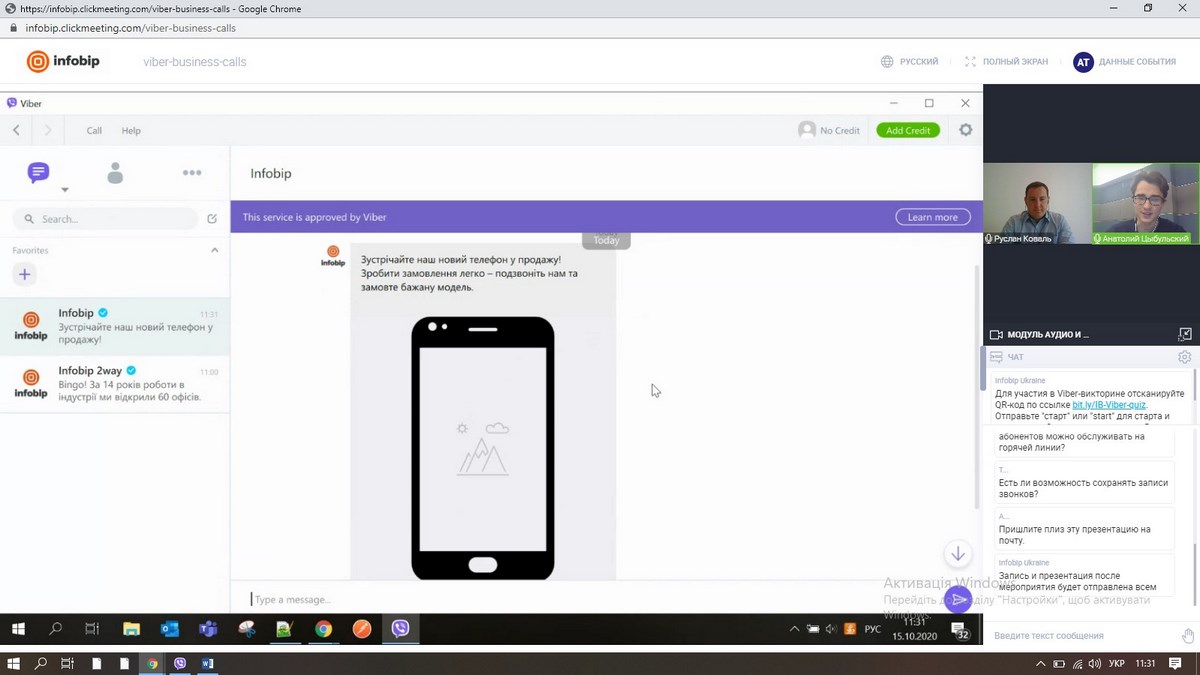The width and height of the screenshot is (1200, 675).
Task: Click the Add Credit button
Action: (x=907, y=130)
